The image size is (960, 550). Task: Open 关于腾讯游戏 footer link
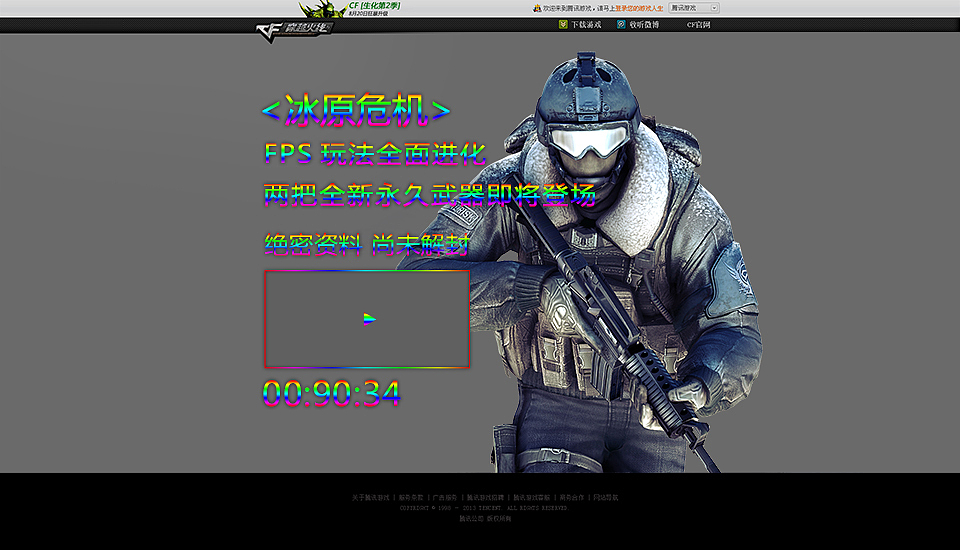[370, 497]
